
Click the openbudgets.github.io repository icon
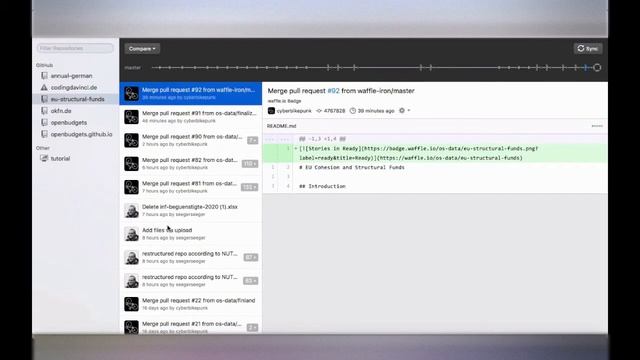pyautogui.click(x=44, y=134)
